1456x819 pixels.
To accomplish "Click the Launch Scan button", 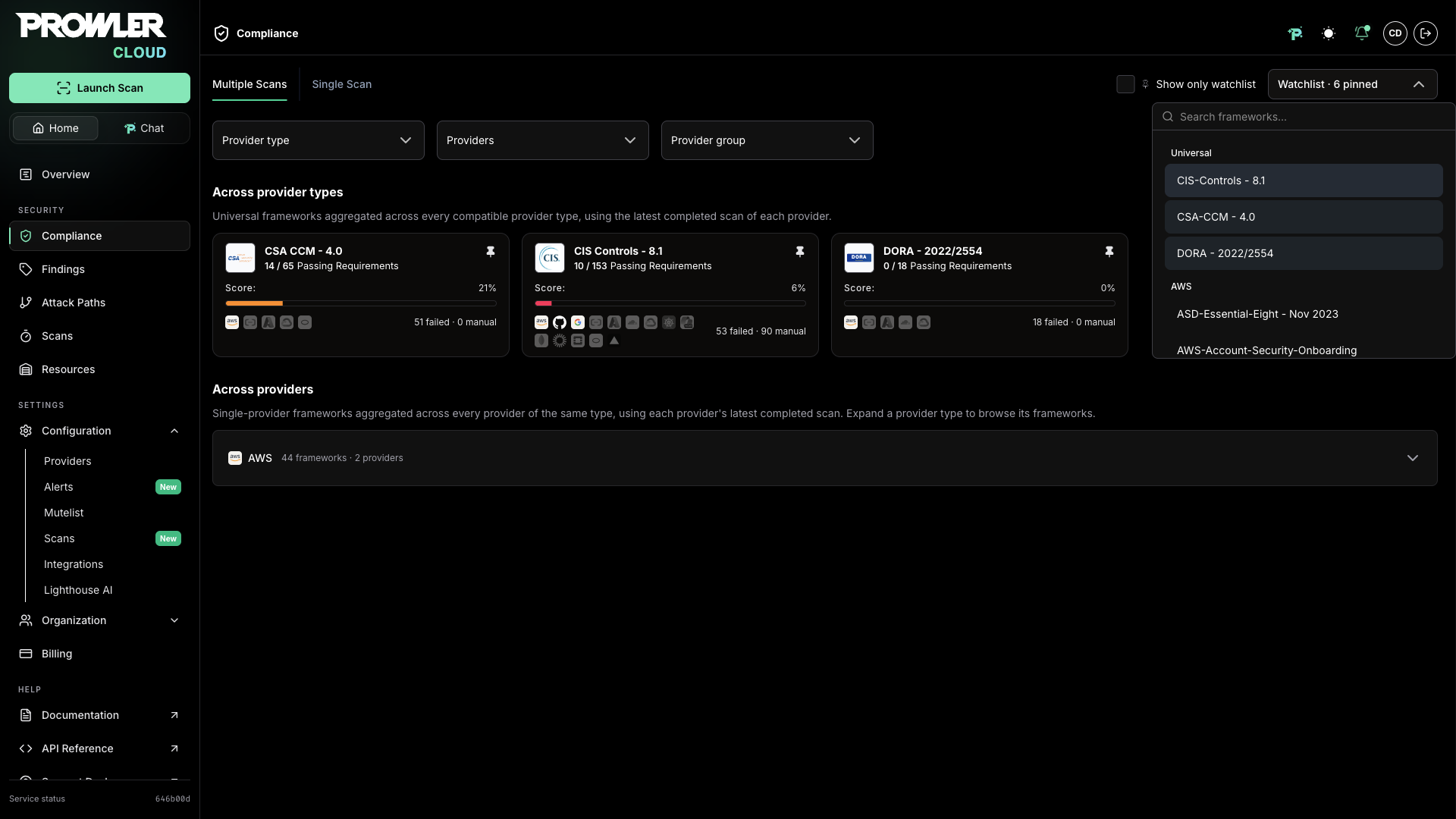I will [x=99, y=88].
